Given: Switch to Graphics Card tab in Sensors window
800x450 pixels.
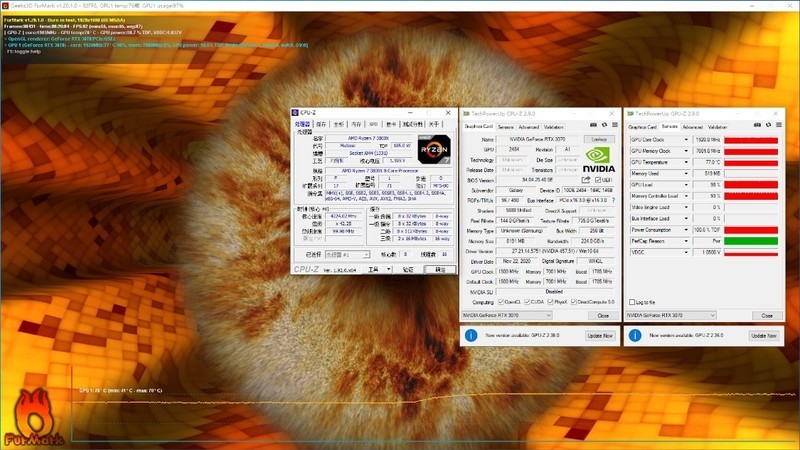Looking at the screenshot, I should pos(643,127).
